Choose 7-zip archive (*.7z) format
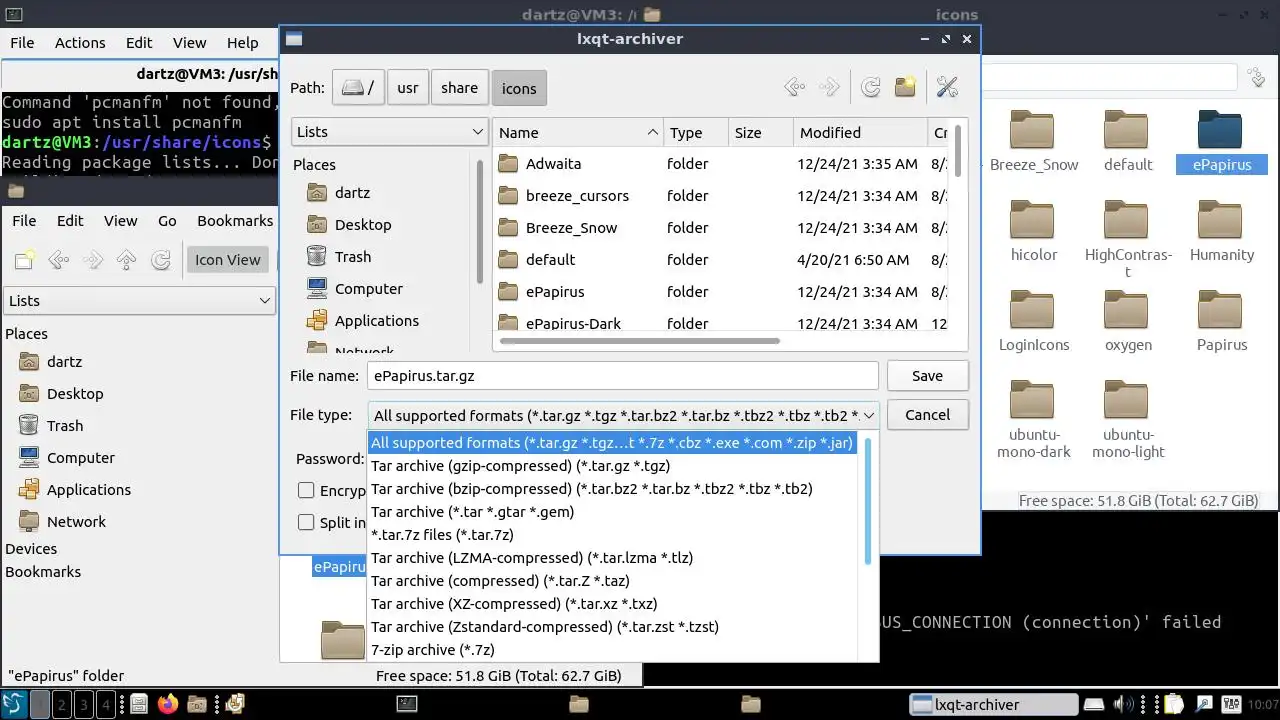This screenshot has width=1280, height=720. click(x=612, y=650)
